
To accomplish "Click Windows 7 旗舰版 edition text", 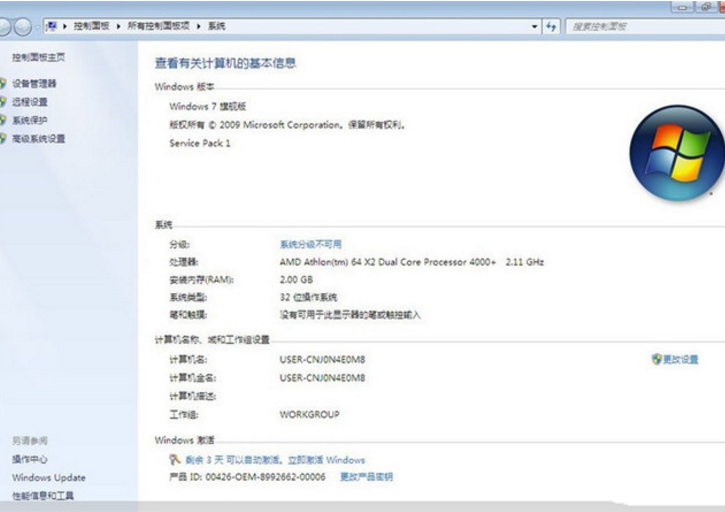I will click(x=208, y=106).
